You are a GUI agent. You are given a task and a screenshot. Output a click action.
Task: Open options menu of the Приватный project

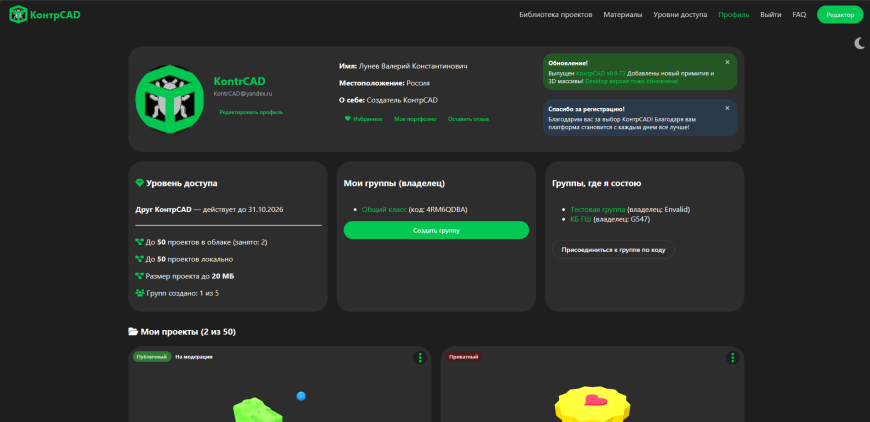point(732,358)
